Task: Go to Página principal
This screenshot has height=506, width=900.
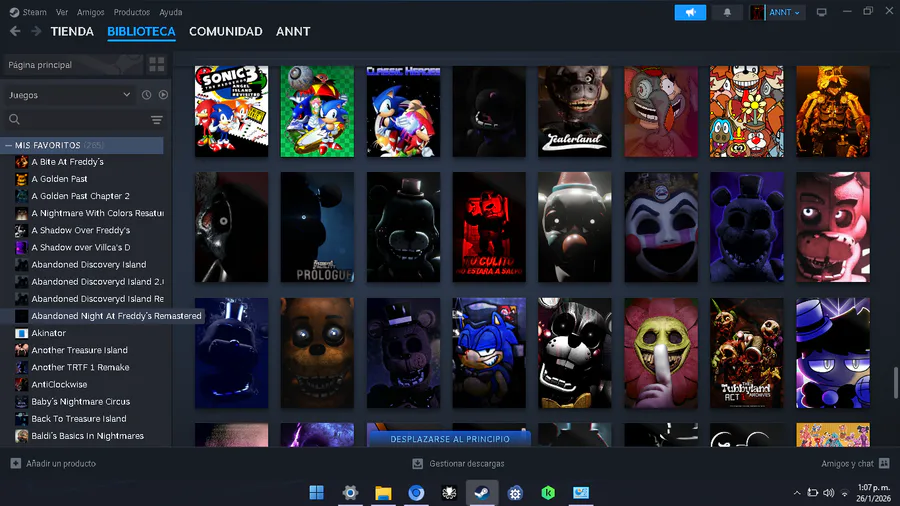Action: click(73, 65)
